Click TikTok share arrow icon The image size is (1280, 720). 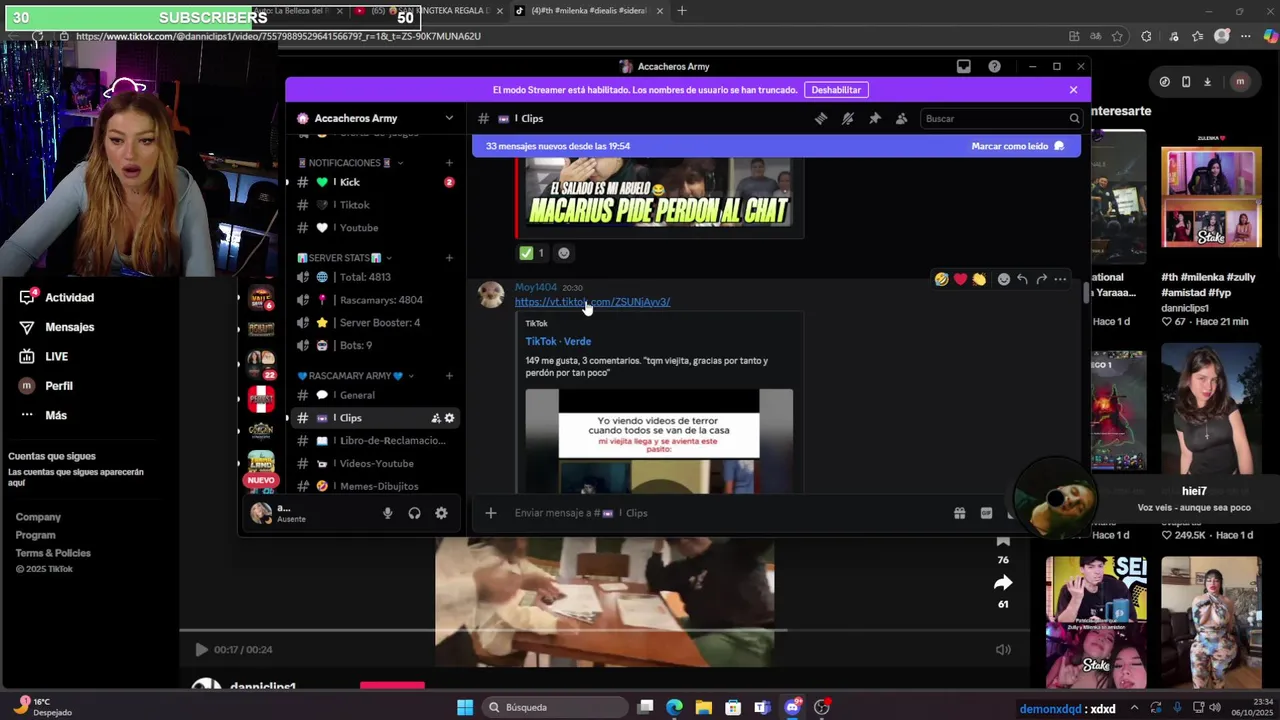click(x=1003, y=582)
